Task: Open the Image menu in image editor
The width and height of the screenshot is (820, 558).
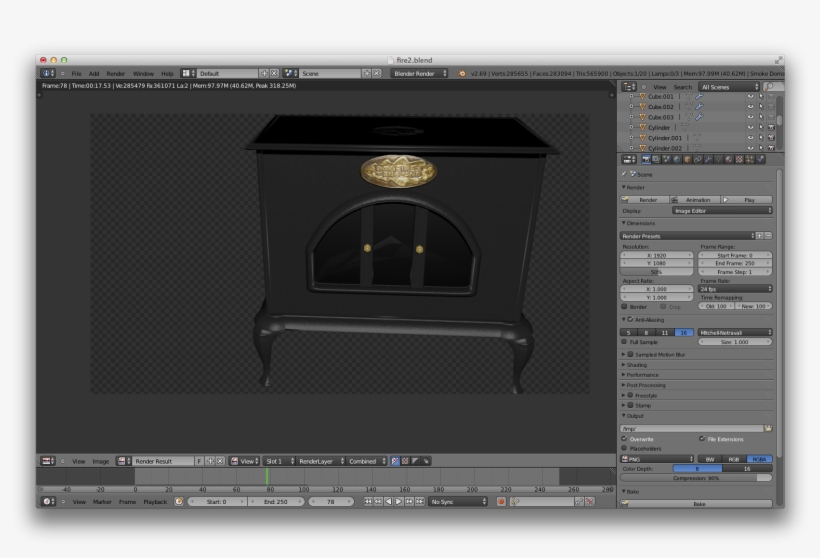Action: tap(101, 461)
